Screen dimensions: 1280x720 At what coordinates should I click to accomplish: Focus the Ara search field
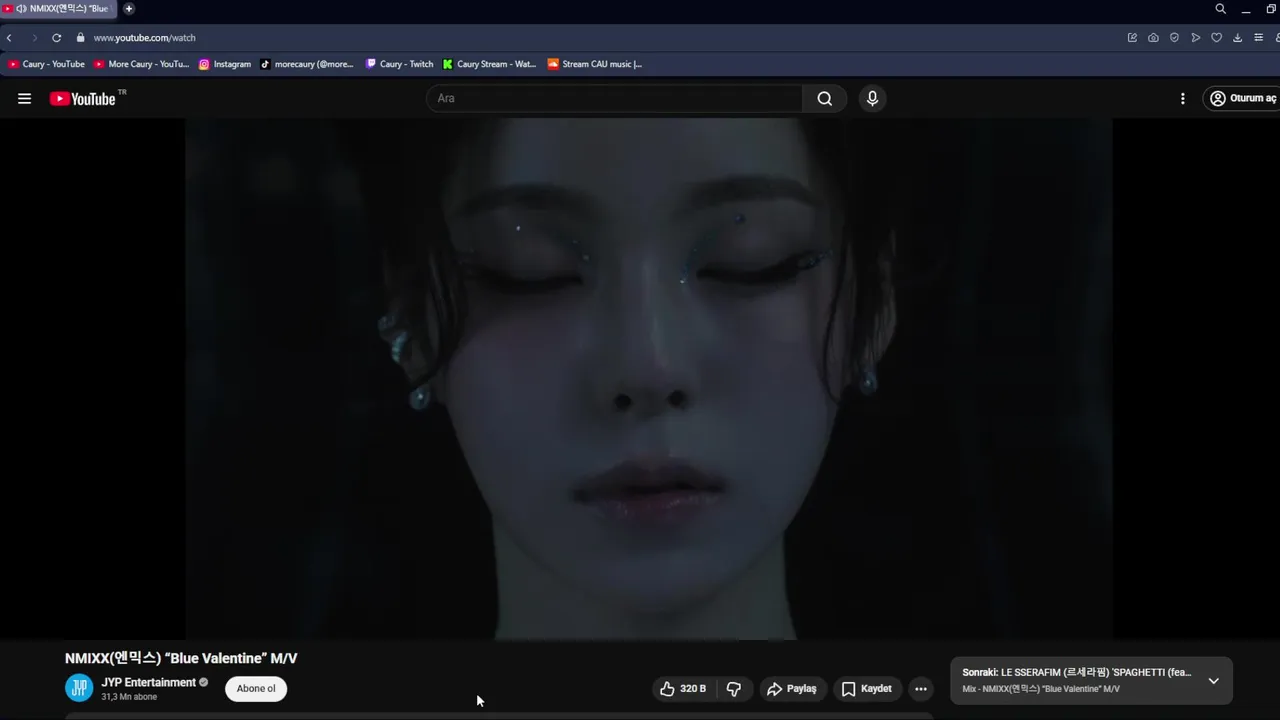point(614,98)
